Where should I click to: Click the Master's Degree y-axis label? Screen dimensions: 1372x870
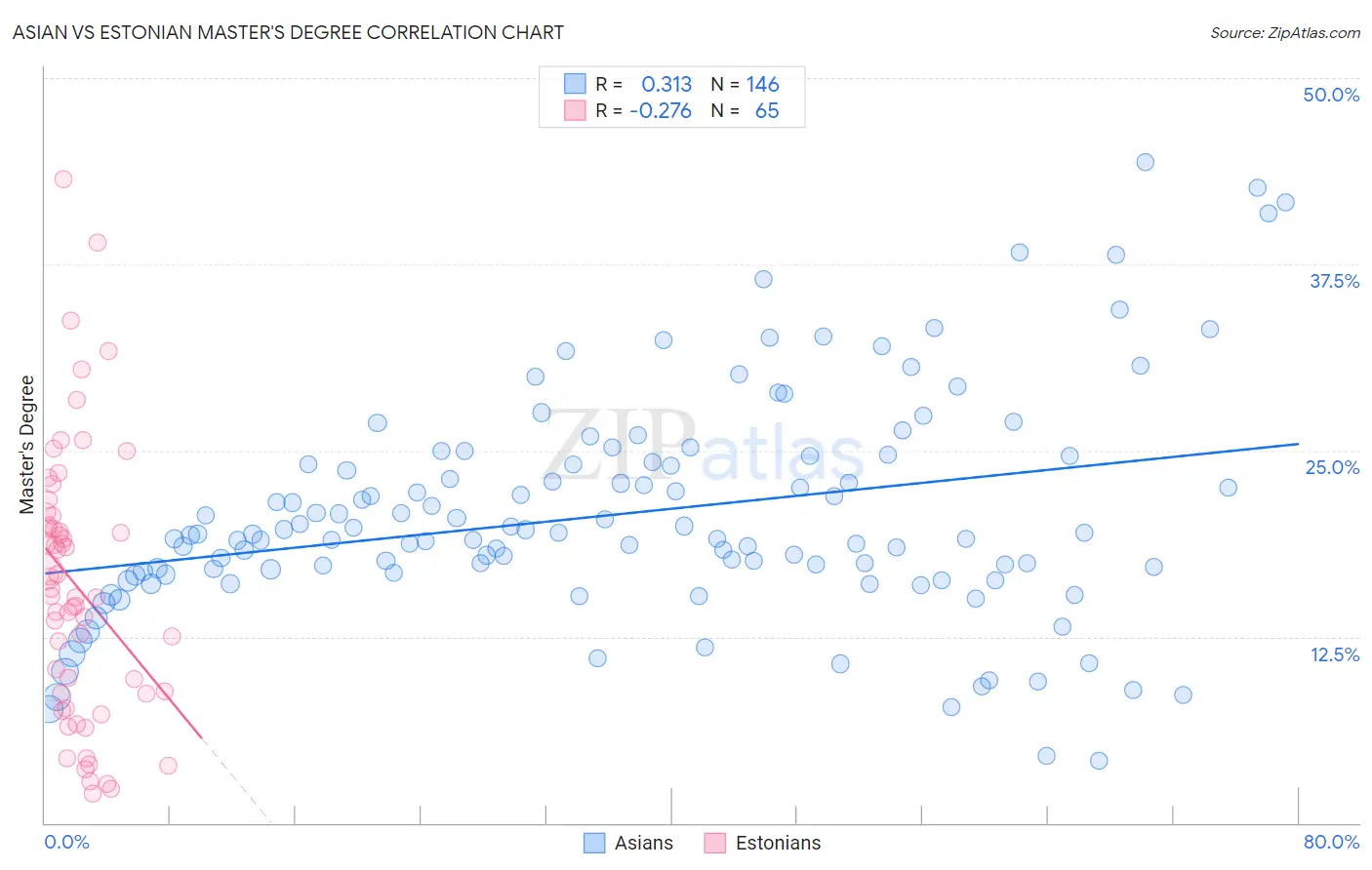[27, 445]
